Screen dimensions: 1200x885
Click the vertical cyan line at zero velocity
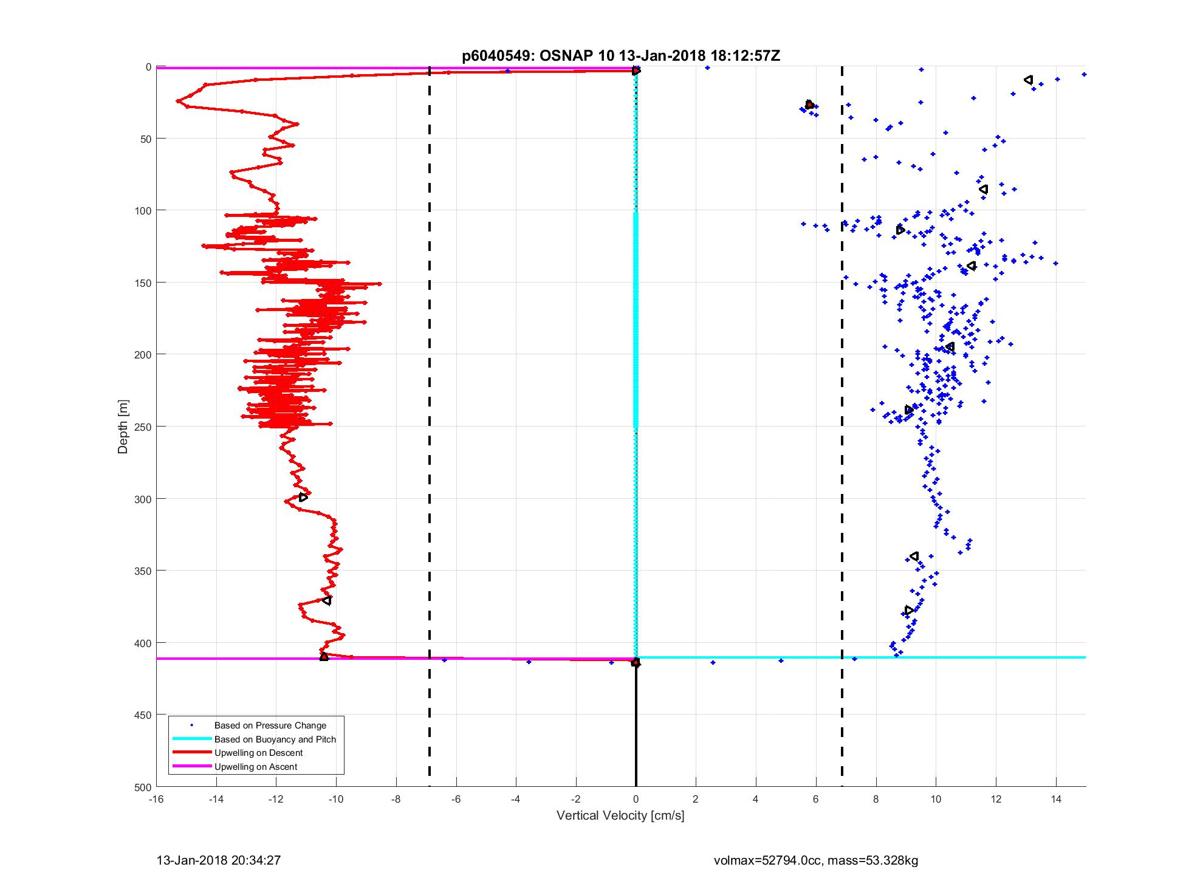(636, 362)
